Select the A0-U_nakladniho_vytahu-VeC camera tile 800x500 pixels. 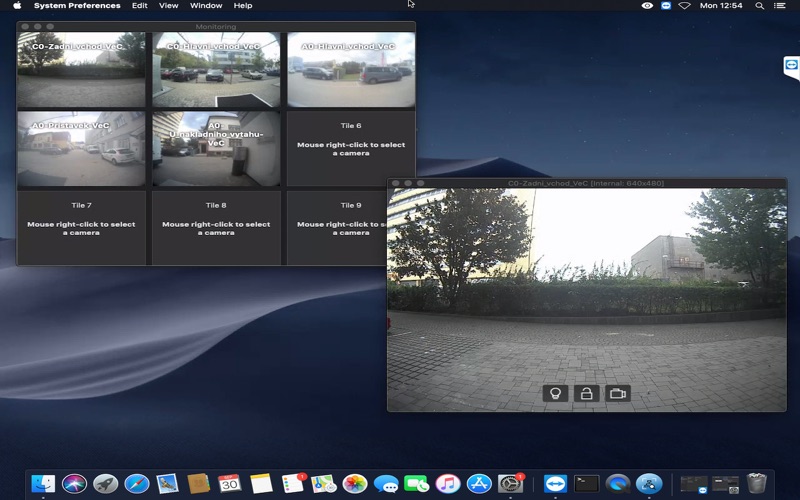click(x=216, y=149)
